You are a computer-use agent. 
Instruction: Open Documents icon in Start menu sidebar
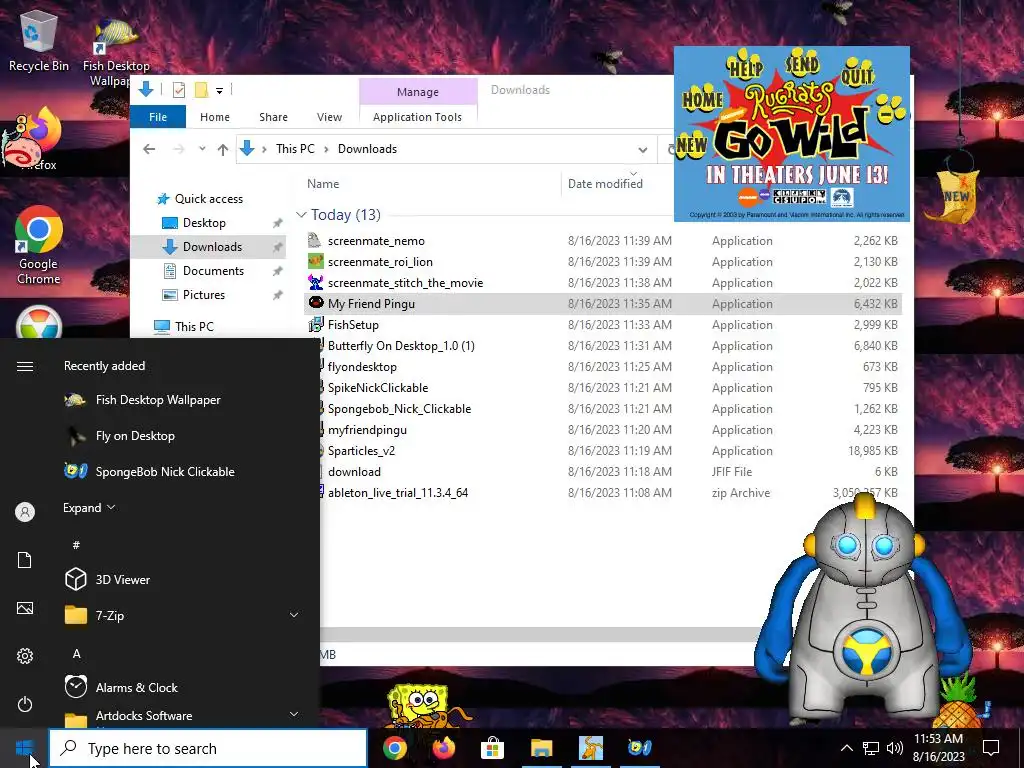[25, 560]
